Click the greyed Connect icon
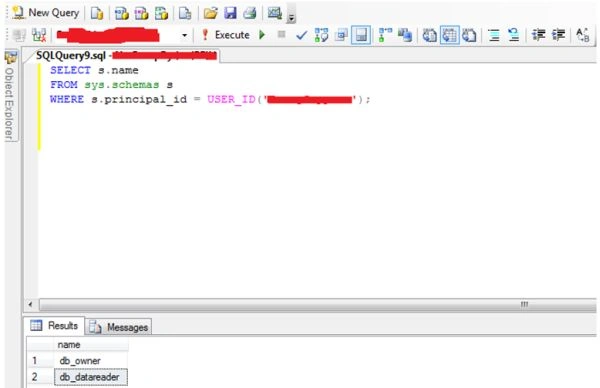This screenshot has width=600, height=388. click(19, 36)
